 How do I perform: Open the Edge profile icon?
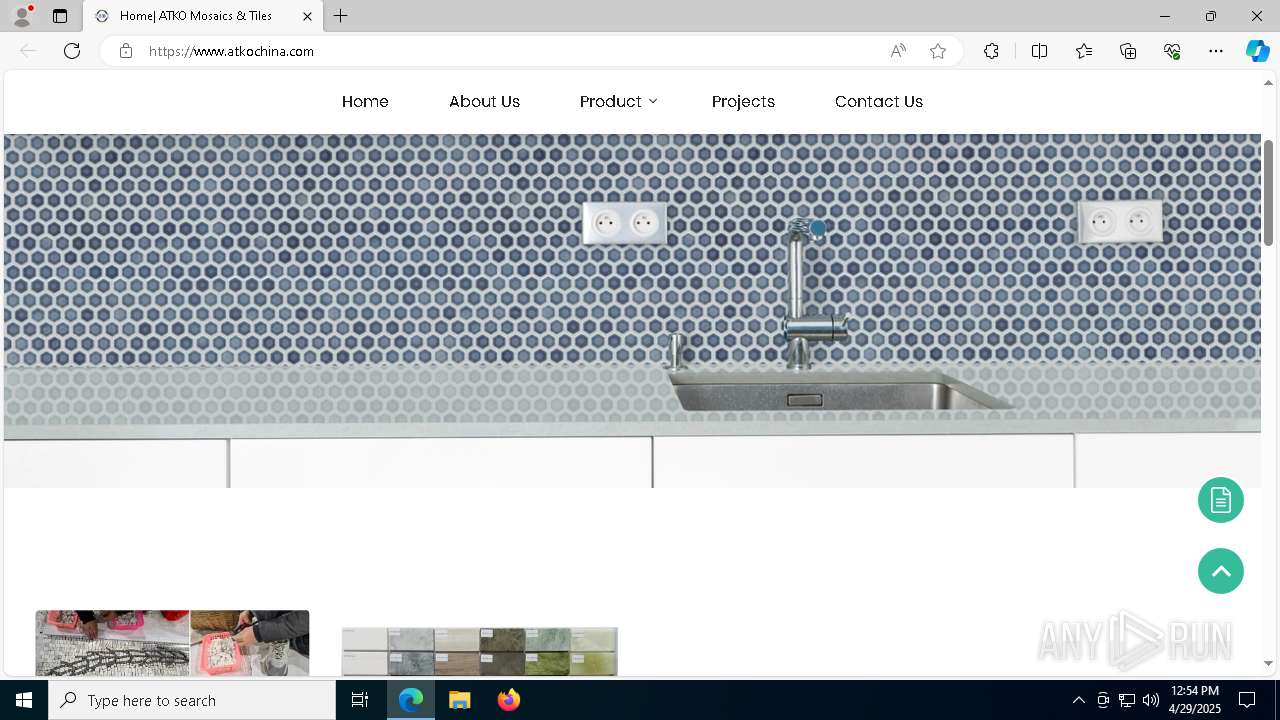(22, 16)
